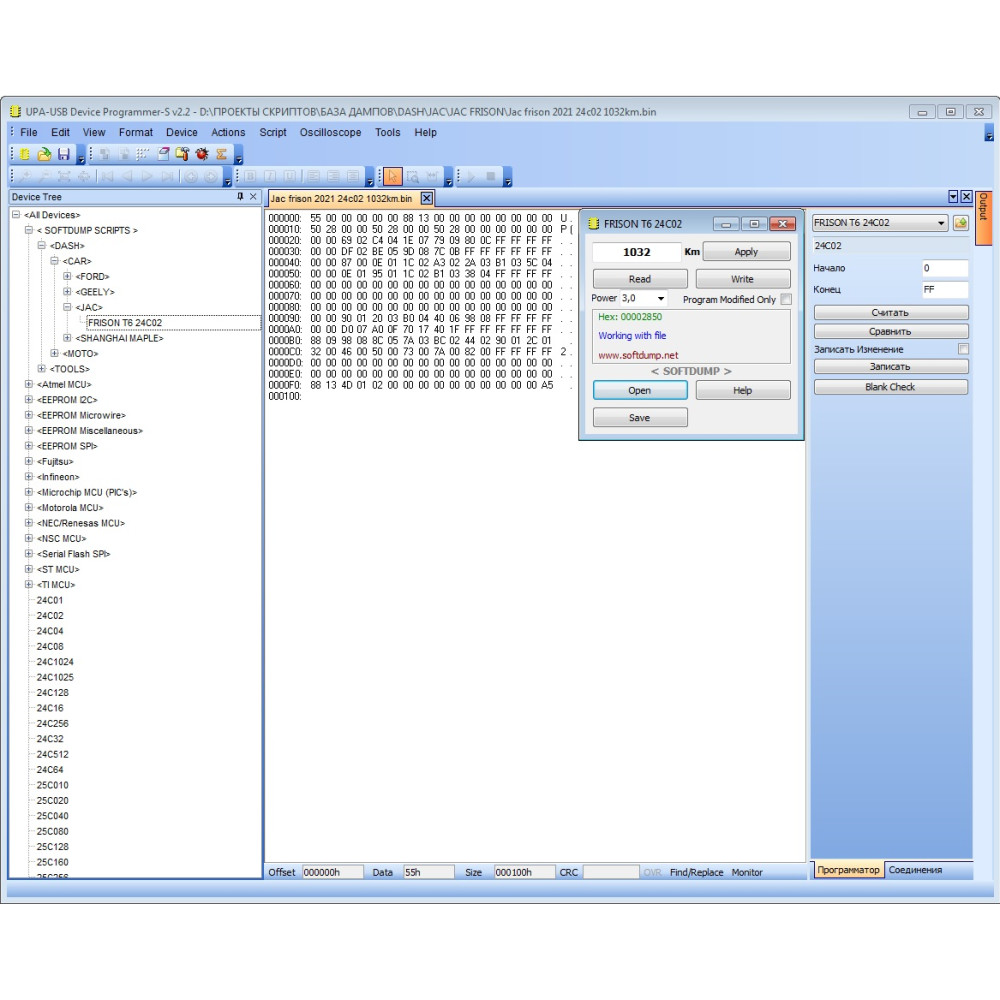Click the Offset field in the status bar
Viewport: 1000px width, 1000px height.
(332, 872)
